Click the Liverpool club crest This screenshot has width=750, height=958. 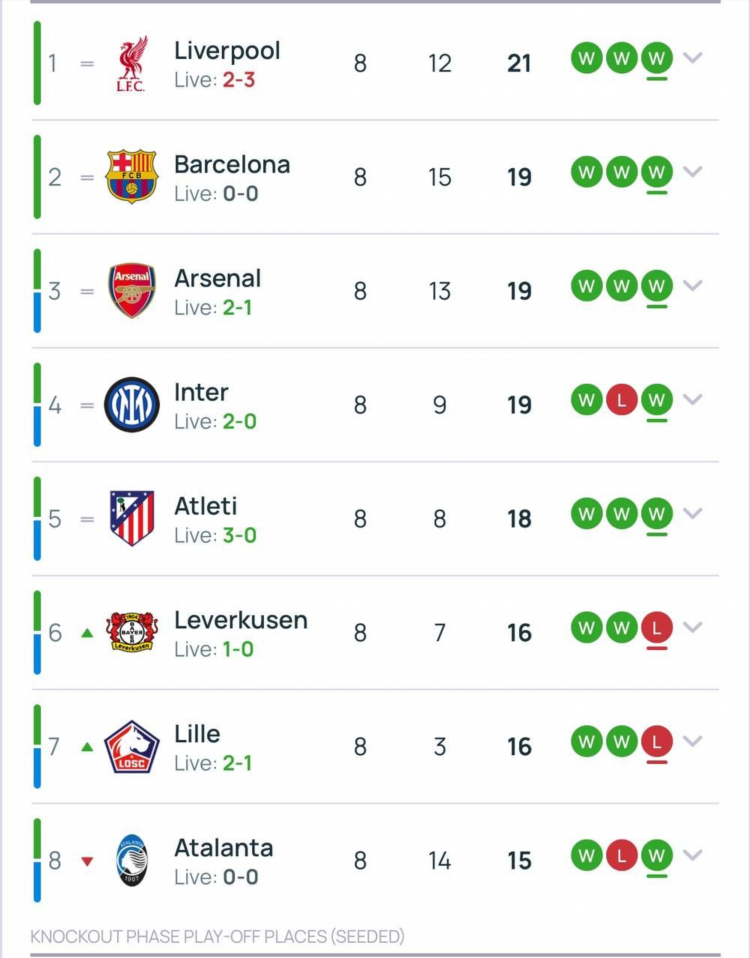point(132,64)
